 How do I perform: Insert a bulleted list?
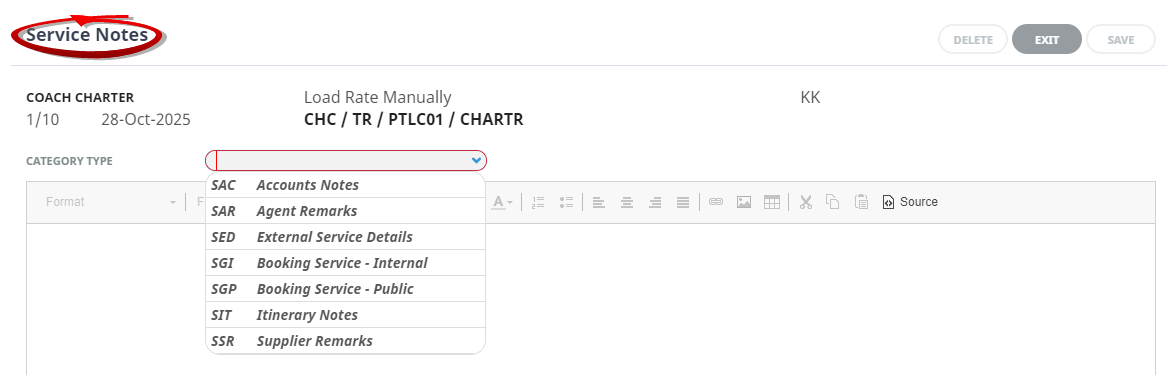click(566, 202)
